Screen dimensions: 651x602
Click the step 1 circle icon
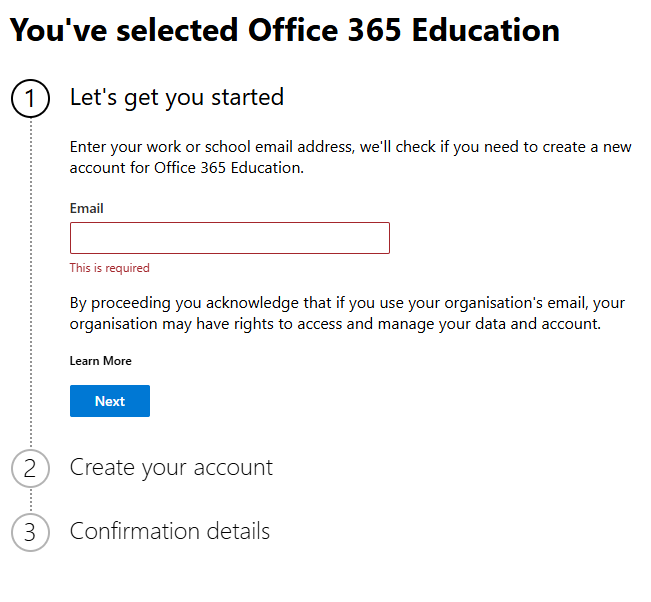[x=30, y=99]
